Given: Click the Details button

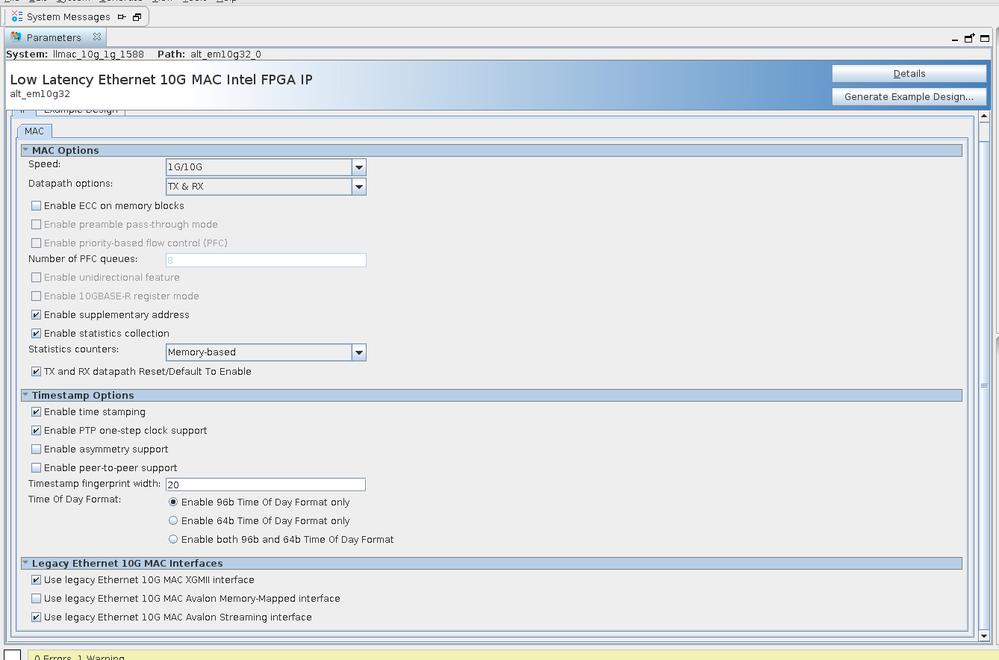Looking at the screenshot, I should [909, 73].
